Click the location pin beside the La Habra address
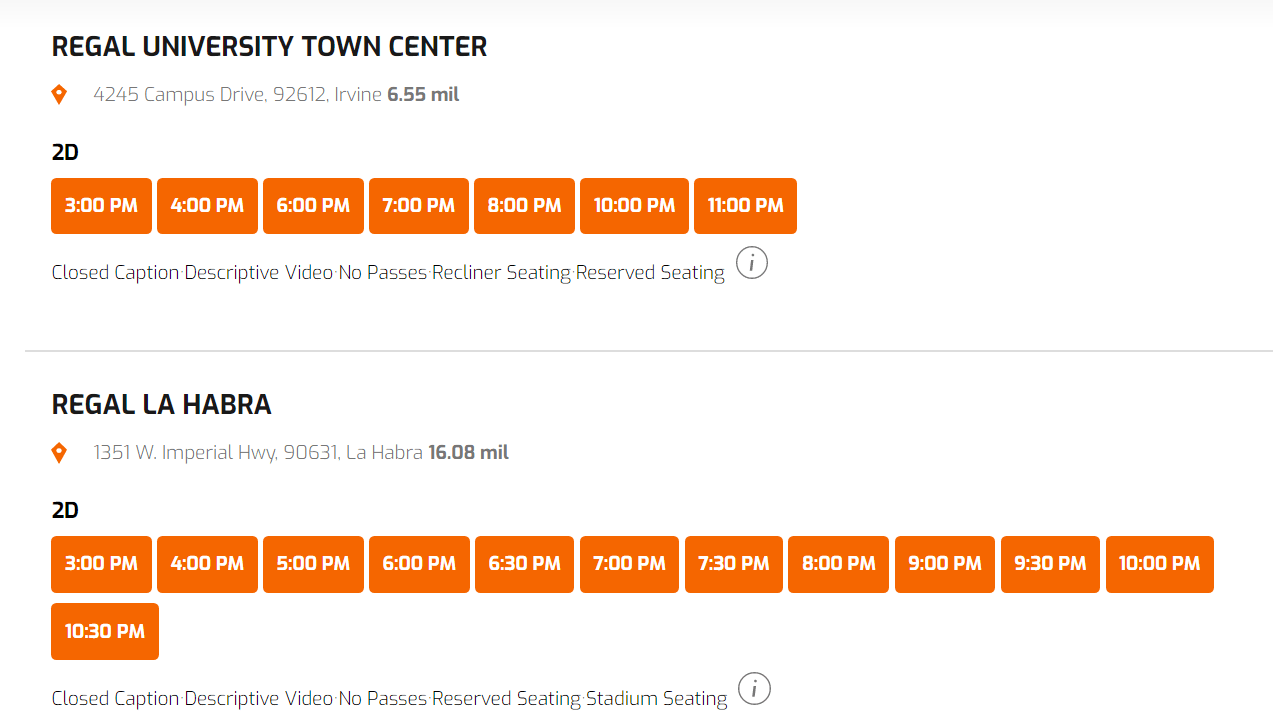Viewport: 1273px width, 712px height. click(x=58, y=451)
